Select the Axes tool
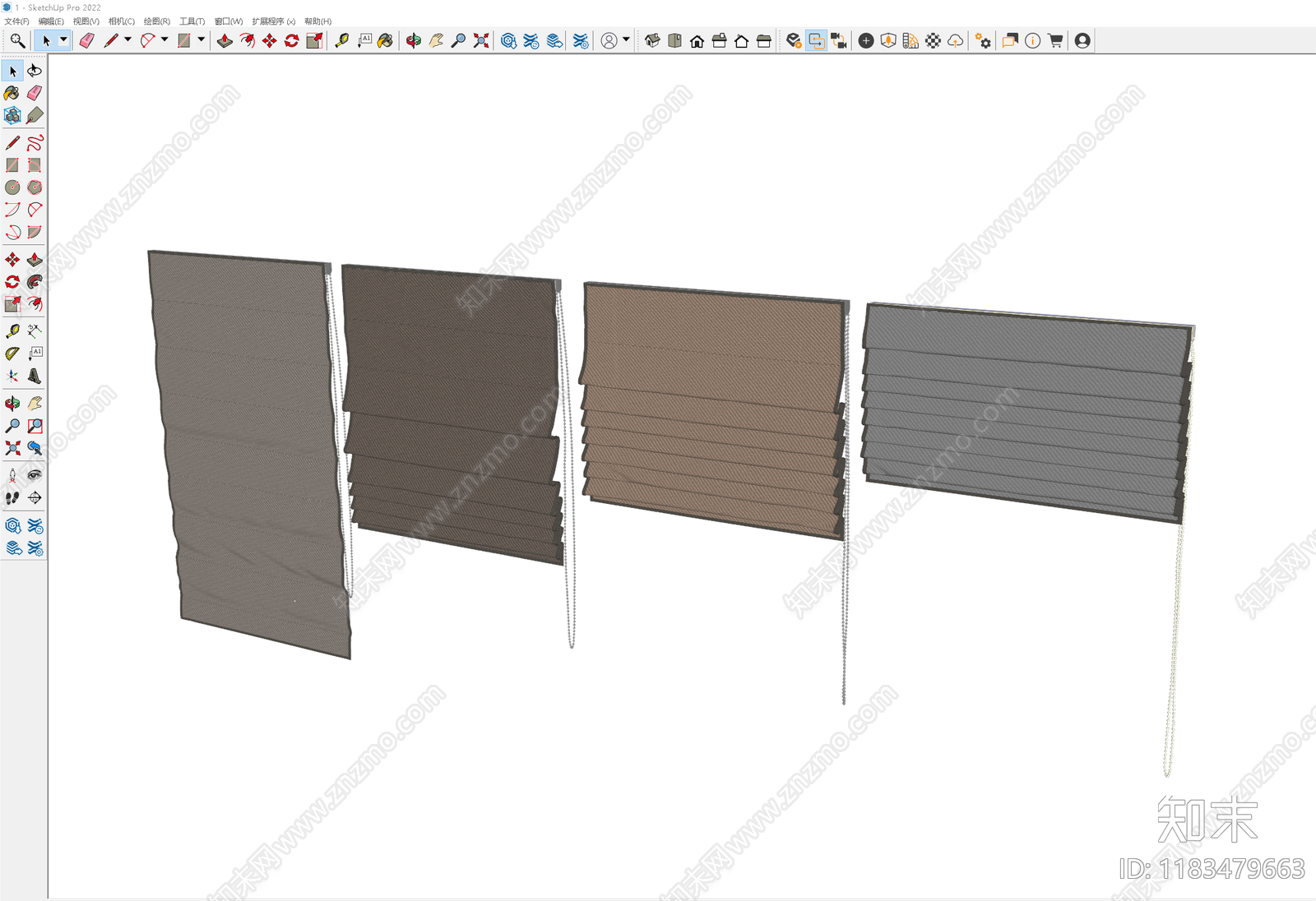The image size is (1316, 901). tap(12, 376)
